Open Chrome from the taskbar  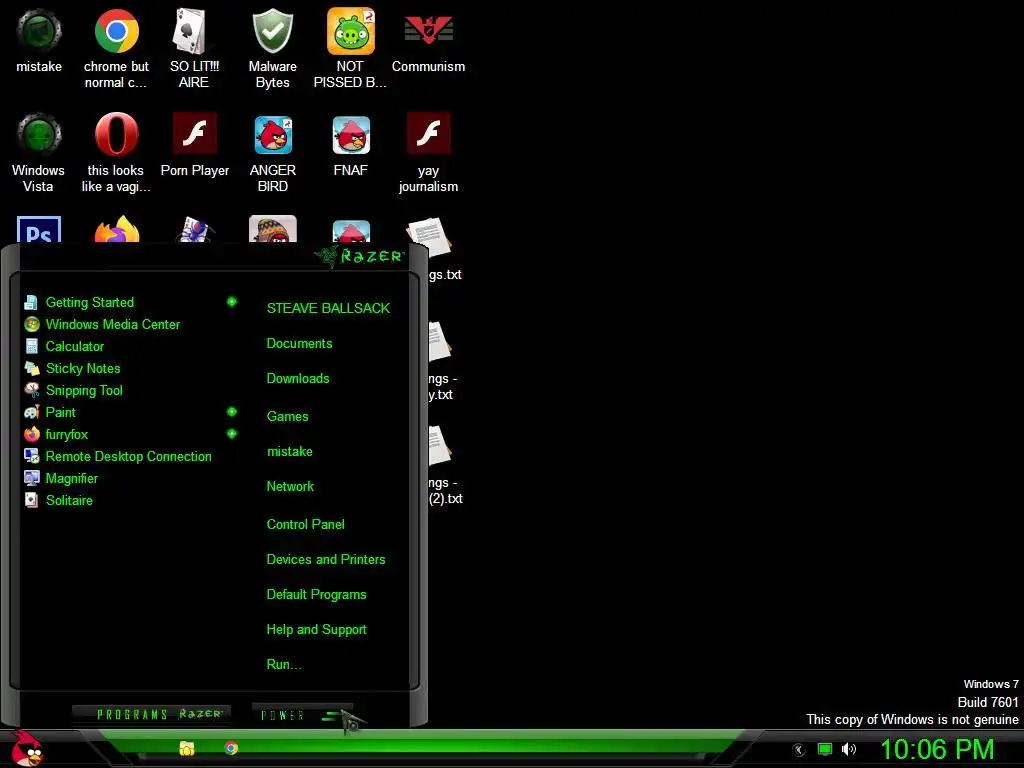[x=231, y=748]
